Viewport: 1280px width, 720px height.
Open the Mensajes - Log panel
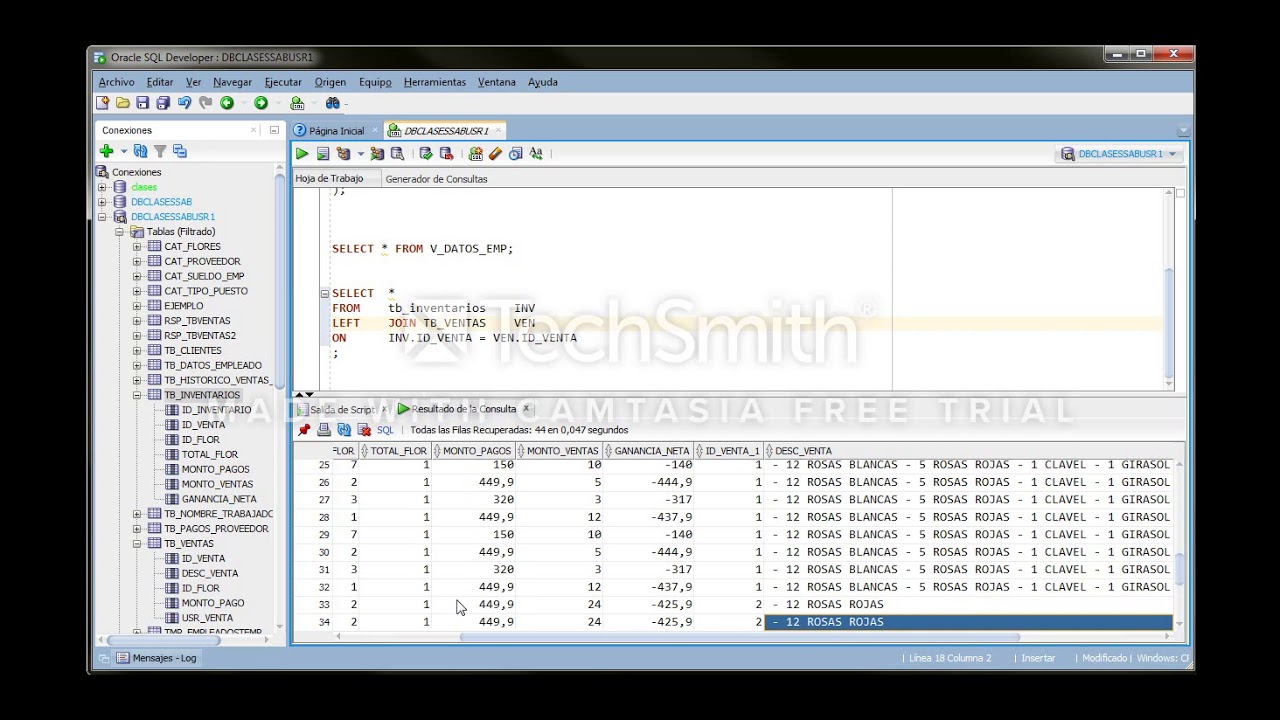157,658
